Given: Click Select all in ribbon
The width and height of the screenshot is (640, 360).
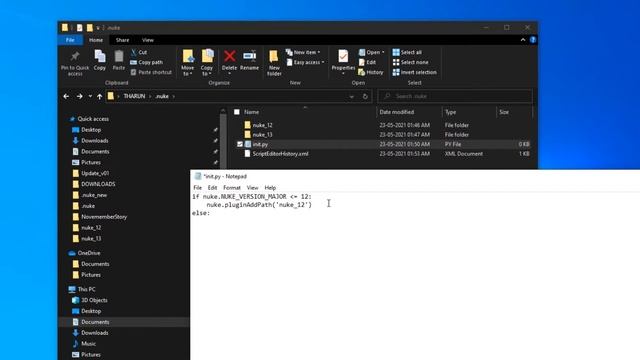Looking at the screenshot, I should (x=407, y=52).
